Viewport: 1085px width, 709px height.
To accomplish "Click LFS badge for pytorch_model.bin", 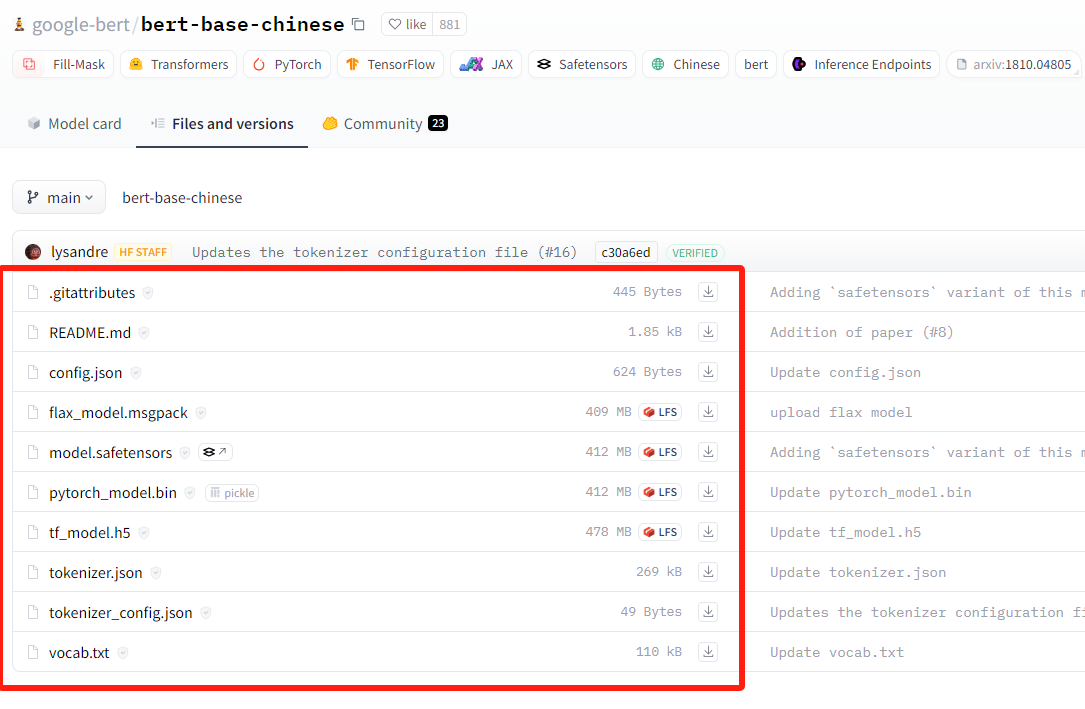I will pyautogui.click(x=660, y=492).
